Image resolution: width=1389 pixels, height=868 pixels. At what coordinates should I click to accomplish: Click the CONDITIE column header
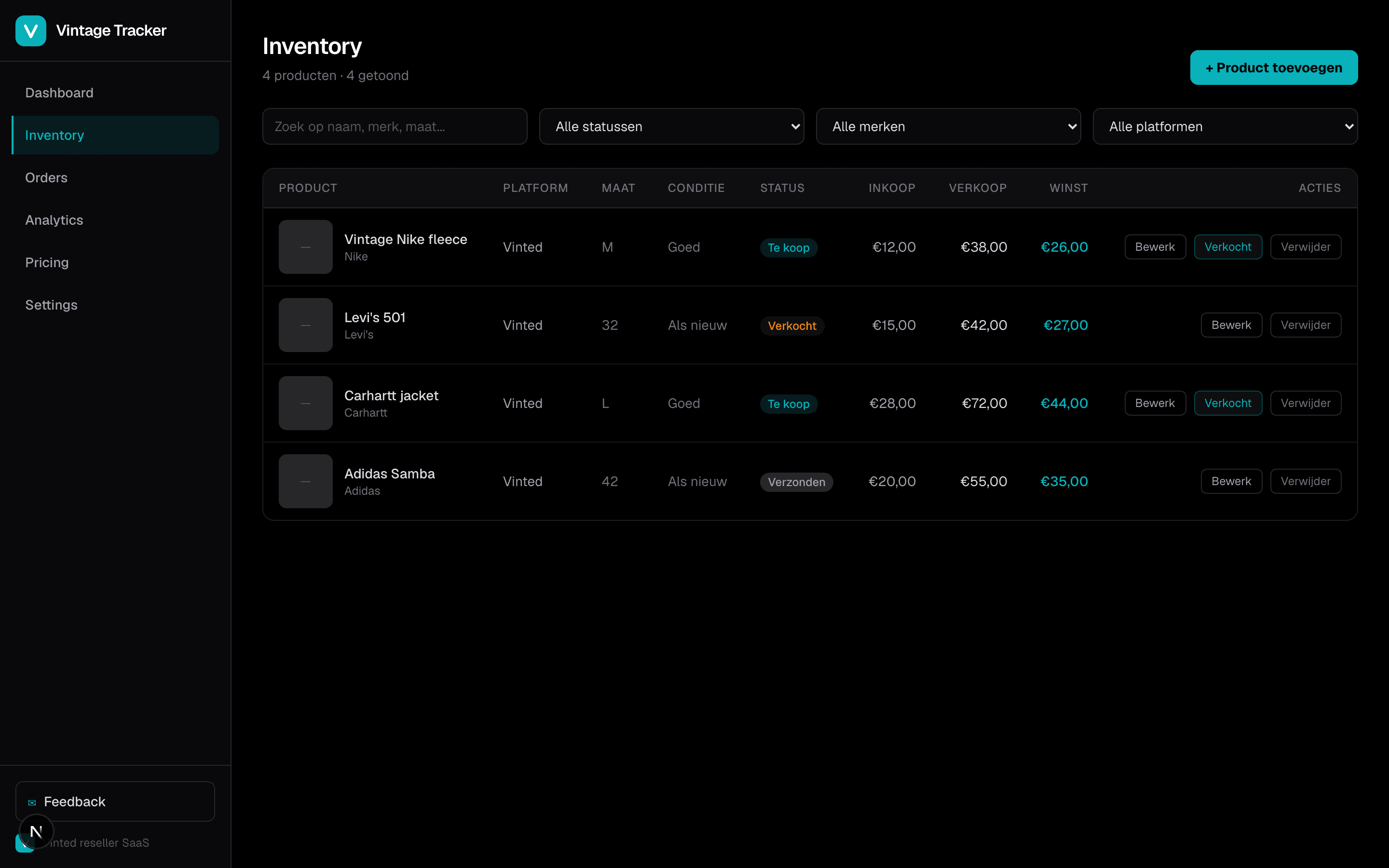pos(695,188)
